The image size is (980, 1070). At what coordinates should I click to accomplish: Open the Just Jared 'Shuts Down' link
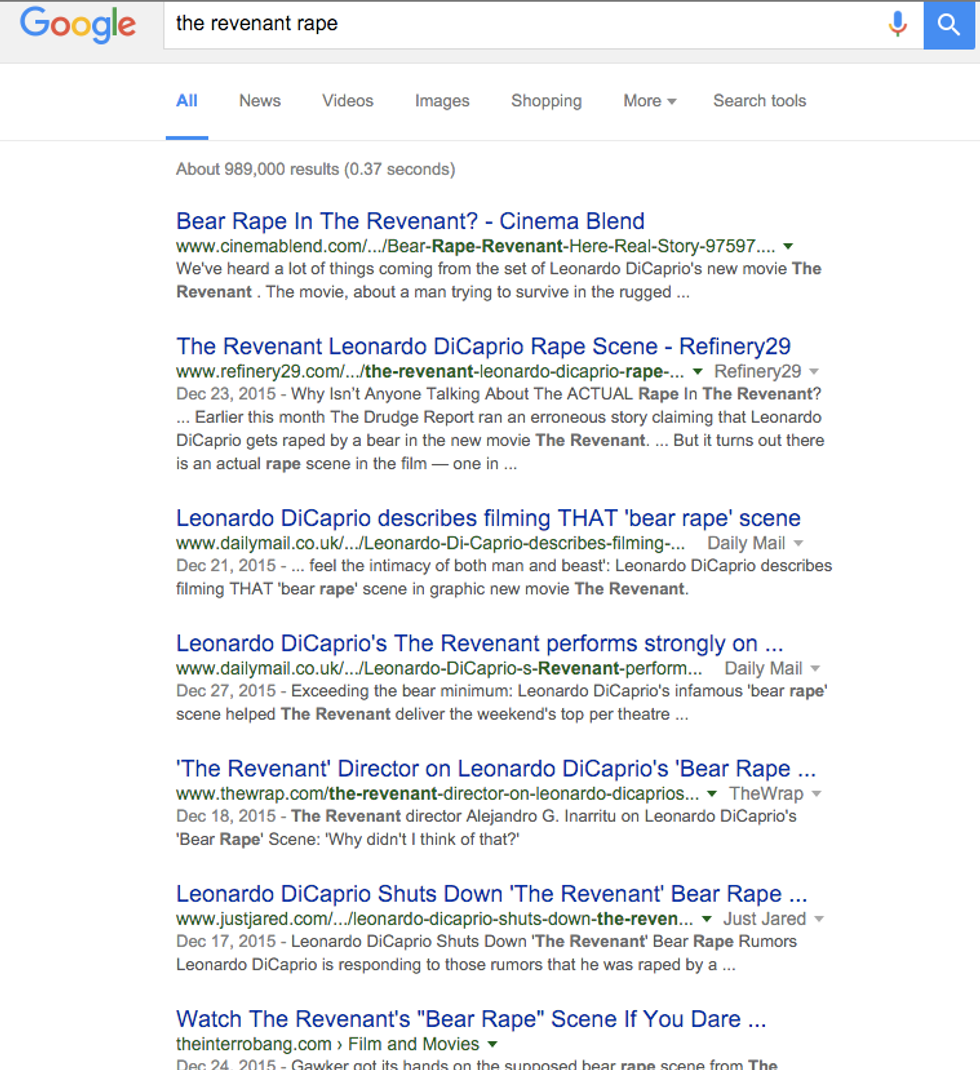491,894
